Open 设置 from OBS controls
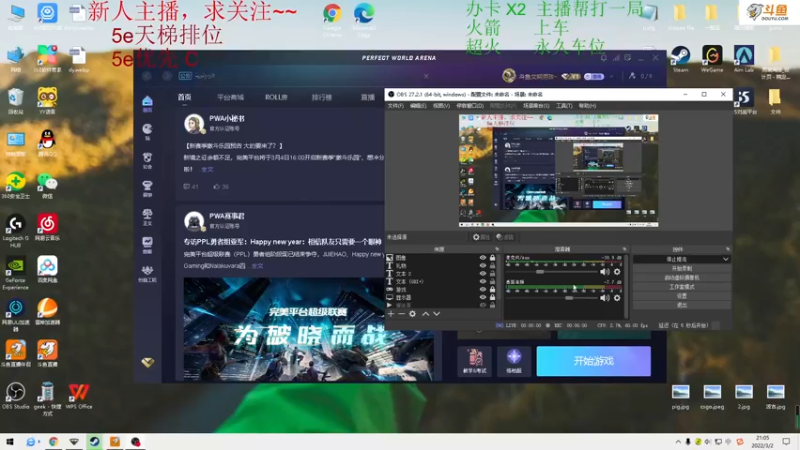Screen dimensions: 800x450 pos(682,296)
